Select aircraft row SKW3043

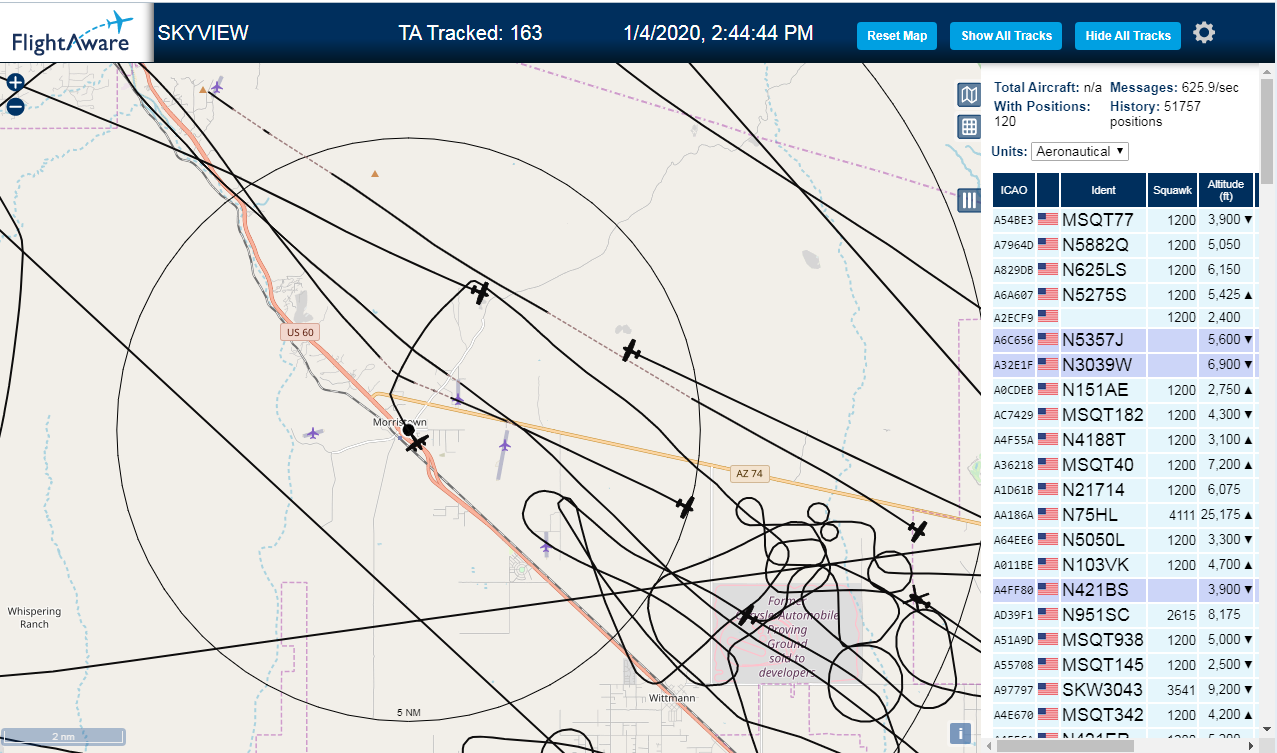[x=1124, y=690]
